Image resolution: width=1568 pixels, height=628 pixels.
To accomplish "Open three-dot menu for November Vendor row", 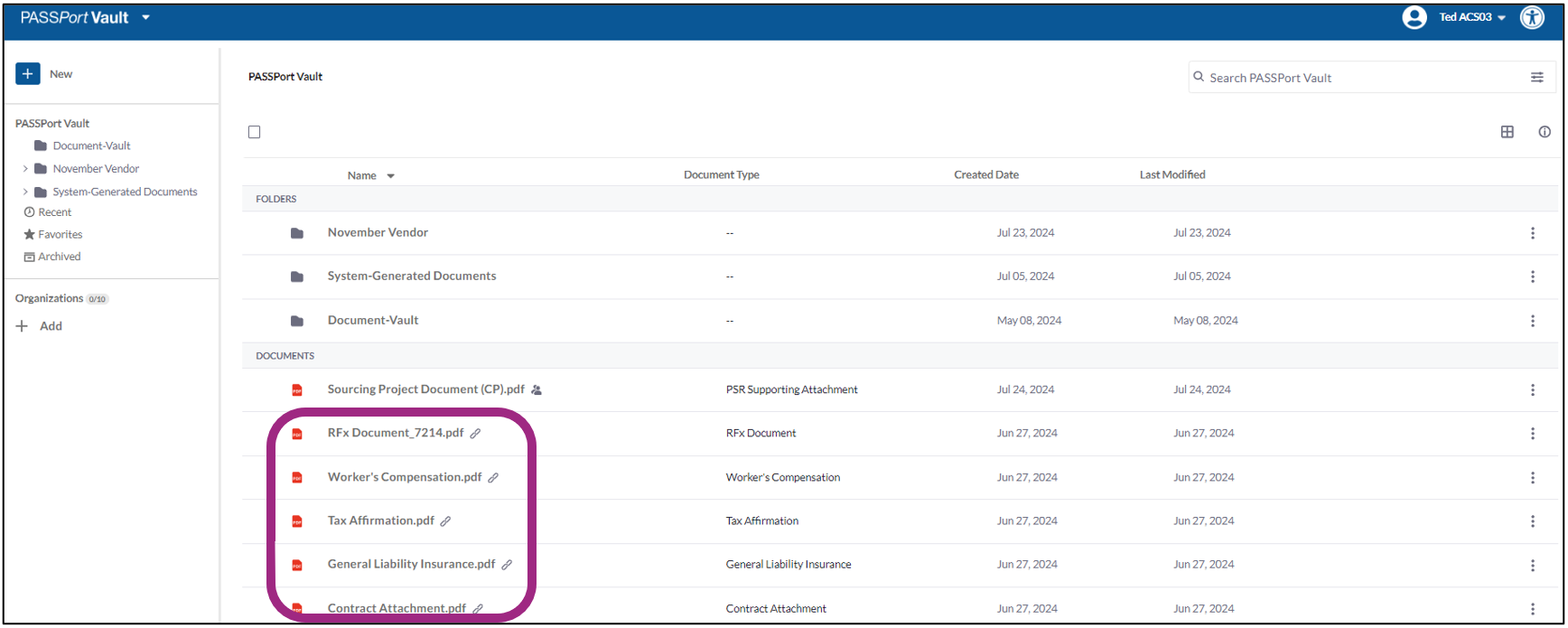I will 1532,233.
